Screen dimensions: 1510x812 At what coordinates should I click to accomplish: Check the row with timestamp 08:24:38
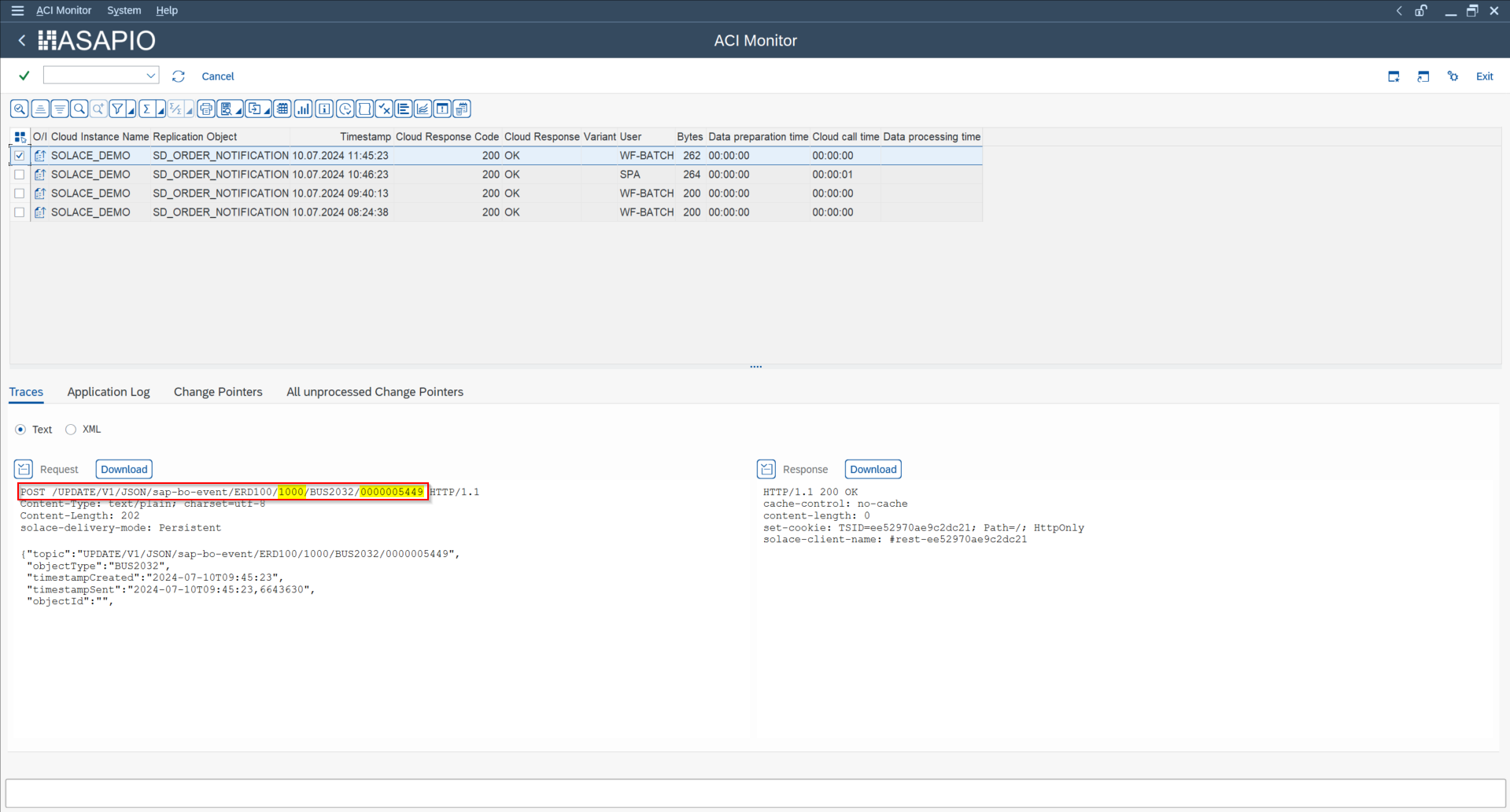20,212
